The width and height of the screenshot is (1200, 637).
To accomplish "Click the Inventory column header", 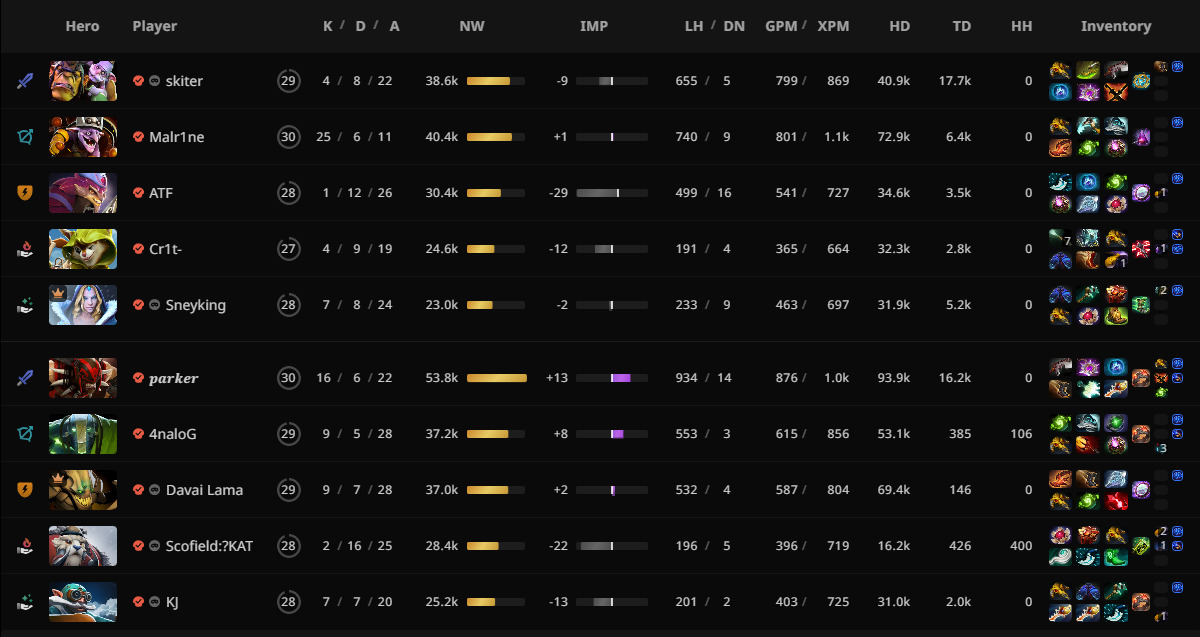I will (1115, 27).
